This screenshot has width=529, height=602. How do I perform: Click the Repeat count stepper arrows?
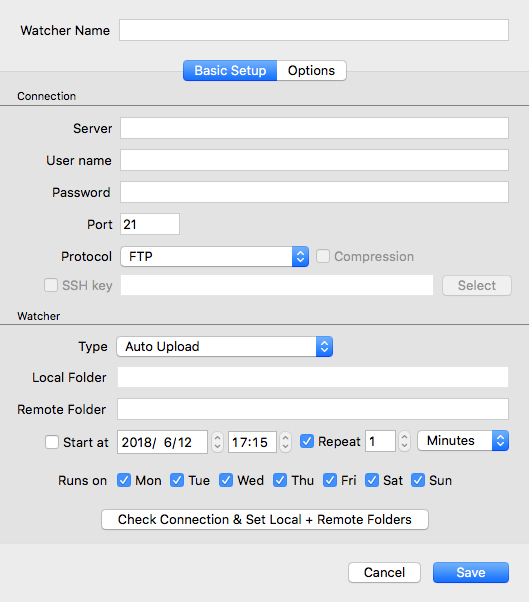(404, 441)
